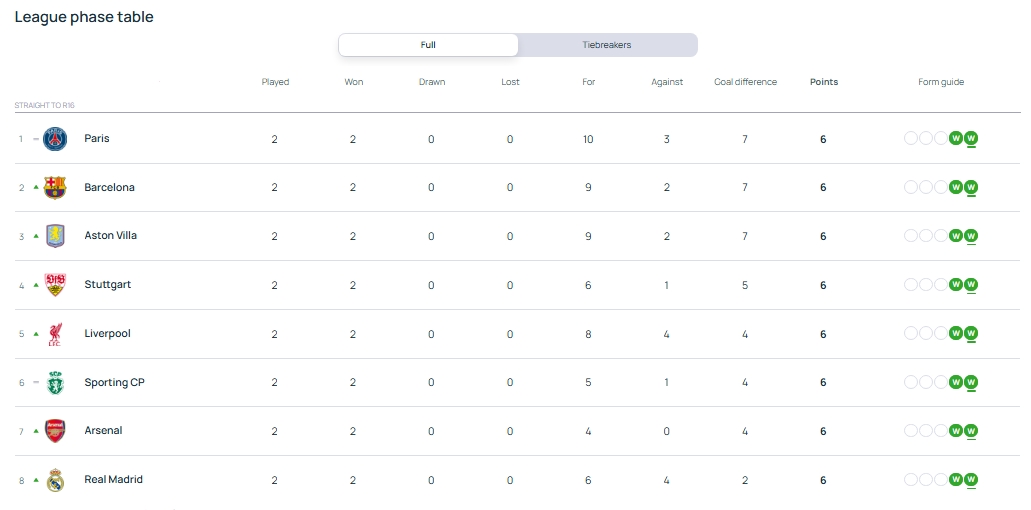Open the Arsenal team link
The image size is (1031, 510).
[x=103, y=430]
